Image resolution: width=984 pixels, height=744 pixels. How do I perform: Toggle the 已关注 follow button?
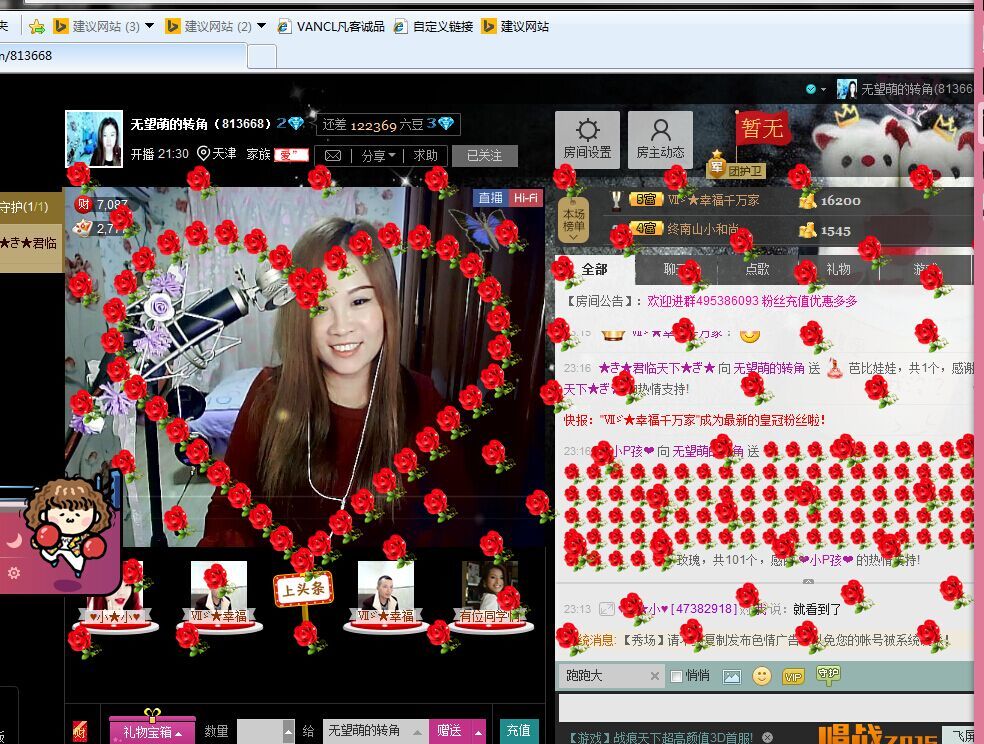pyautogui.click(x=484, y=156)
